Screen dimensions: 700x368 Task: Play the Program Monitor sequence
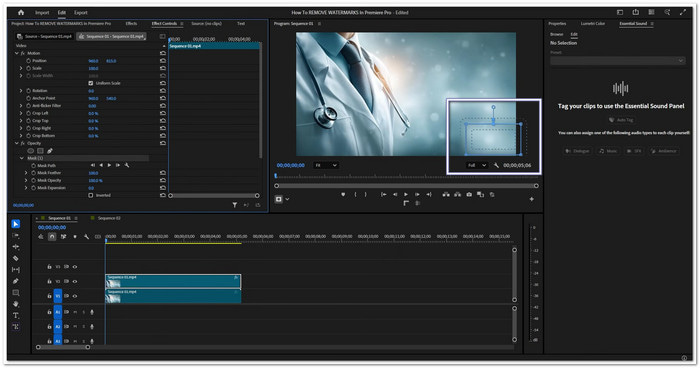coord(406,195)
